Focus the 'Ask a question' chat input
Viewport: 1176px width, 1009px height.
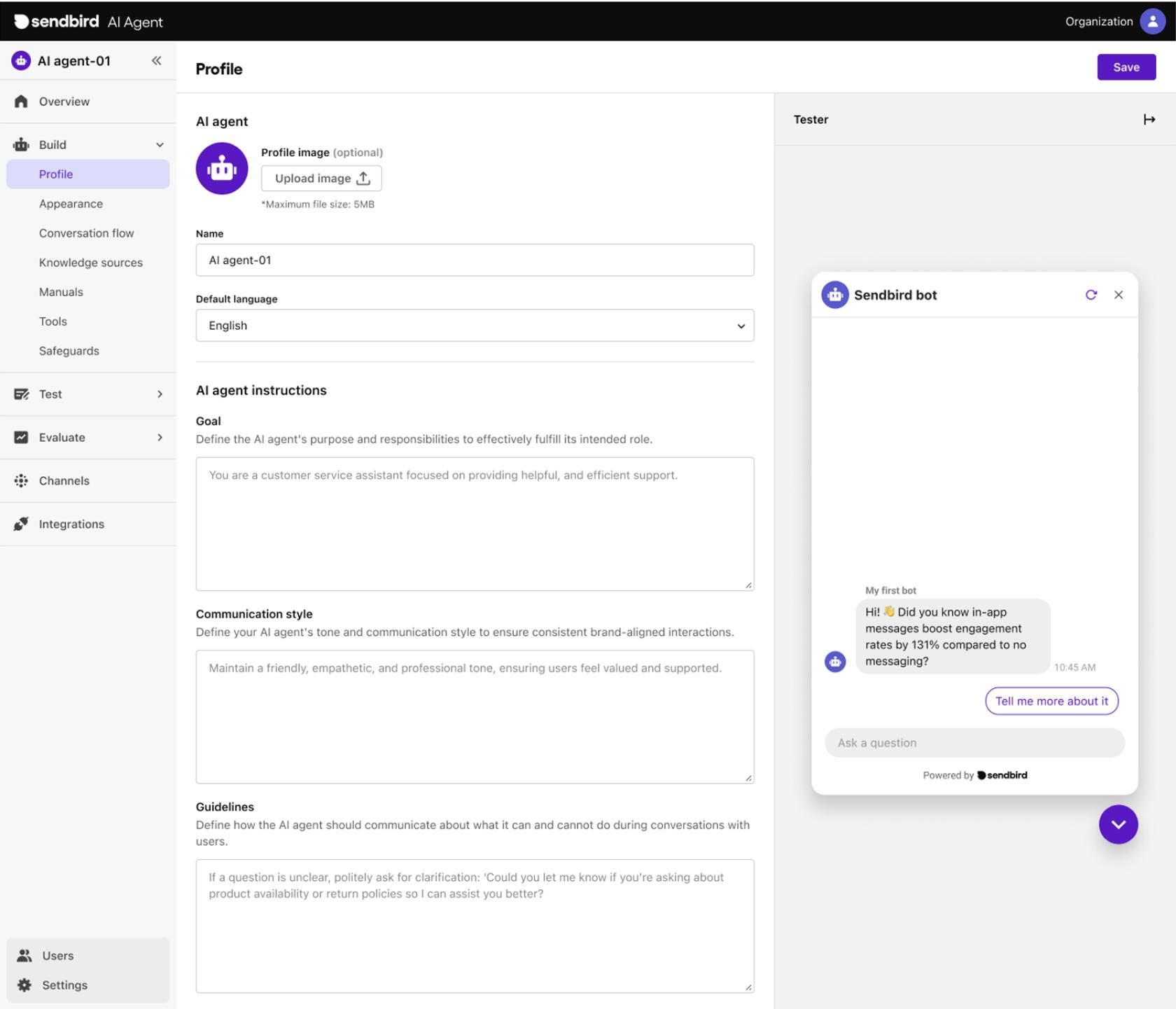coord(974,743)
